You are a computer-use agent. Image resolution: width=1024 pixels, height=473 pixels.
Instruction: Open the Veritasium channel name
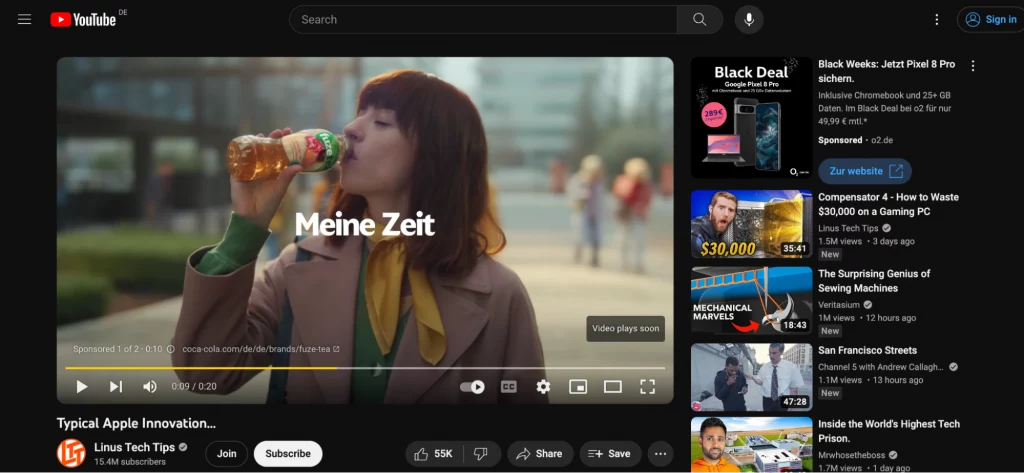(x=839, y=305)
